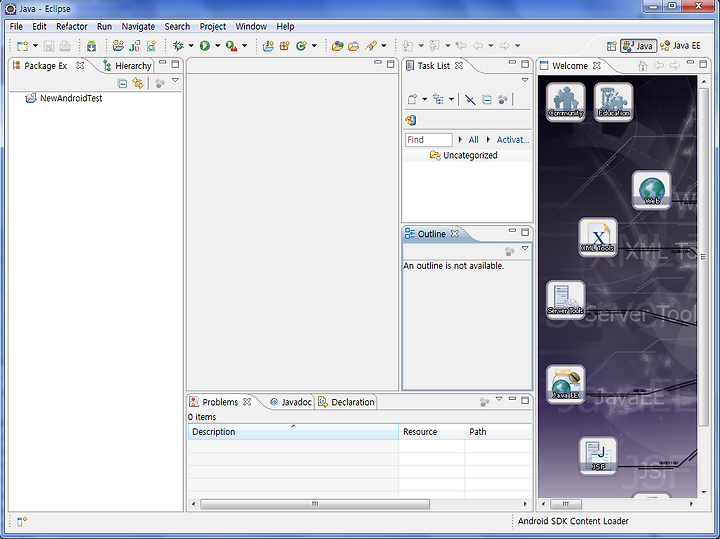Start debugging with the bug icon
This screenshot has width=720, height=539.
178,45
